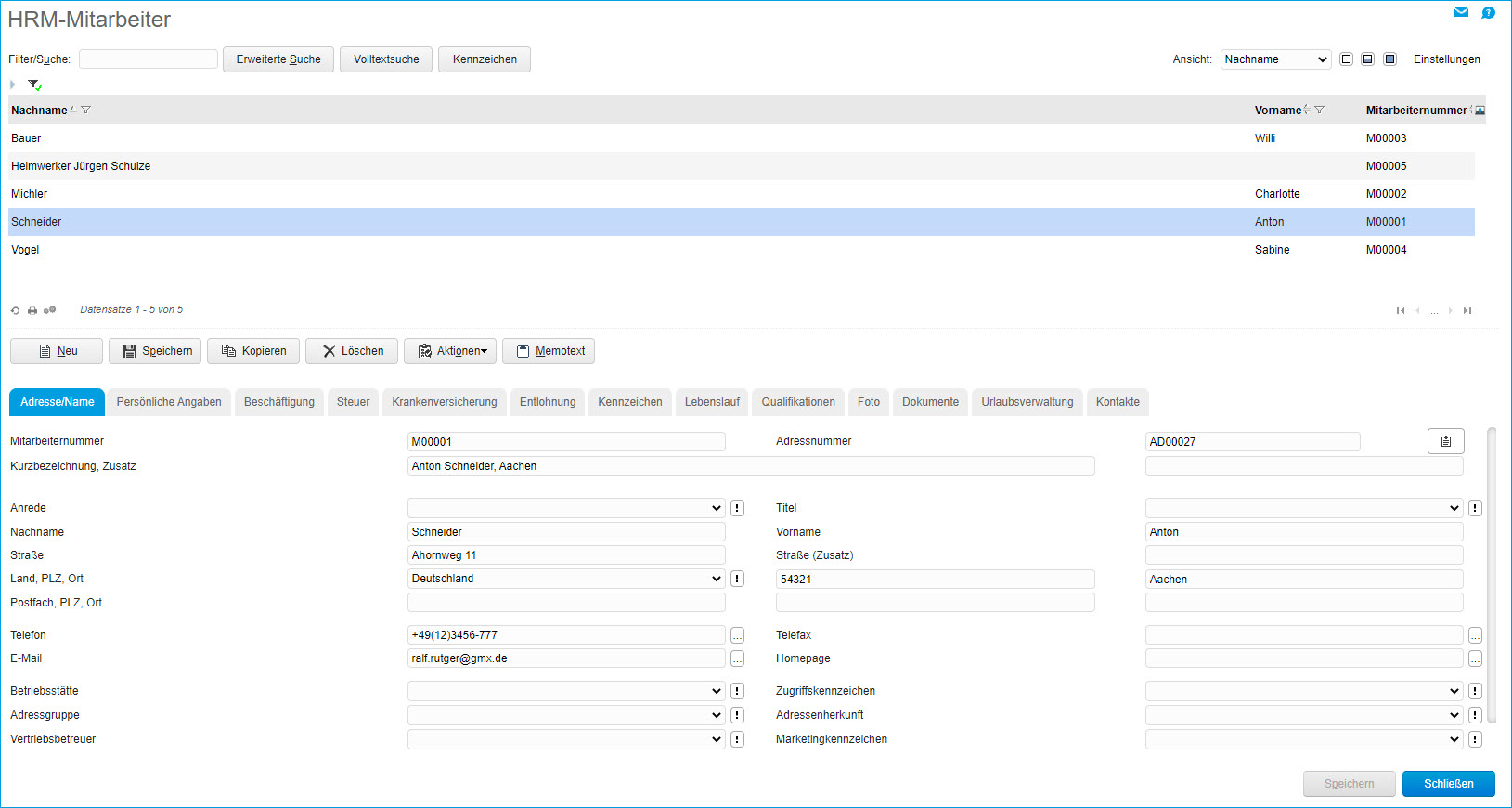
Task: Open the filter funnel in the Nachname column header
Action: pyautogui.click(x=86, y=110)
